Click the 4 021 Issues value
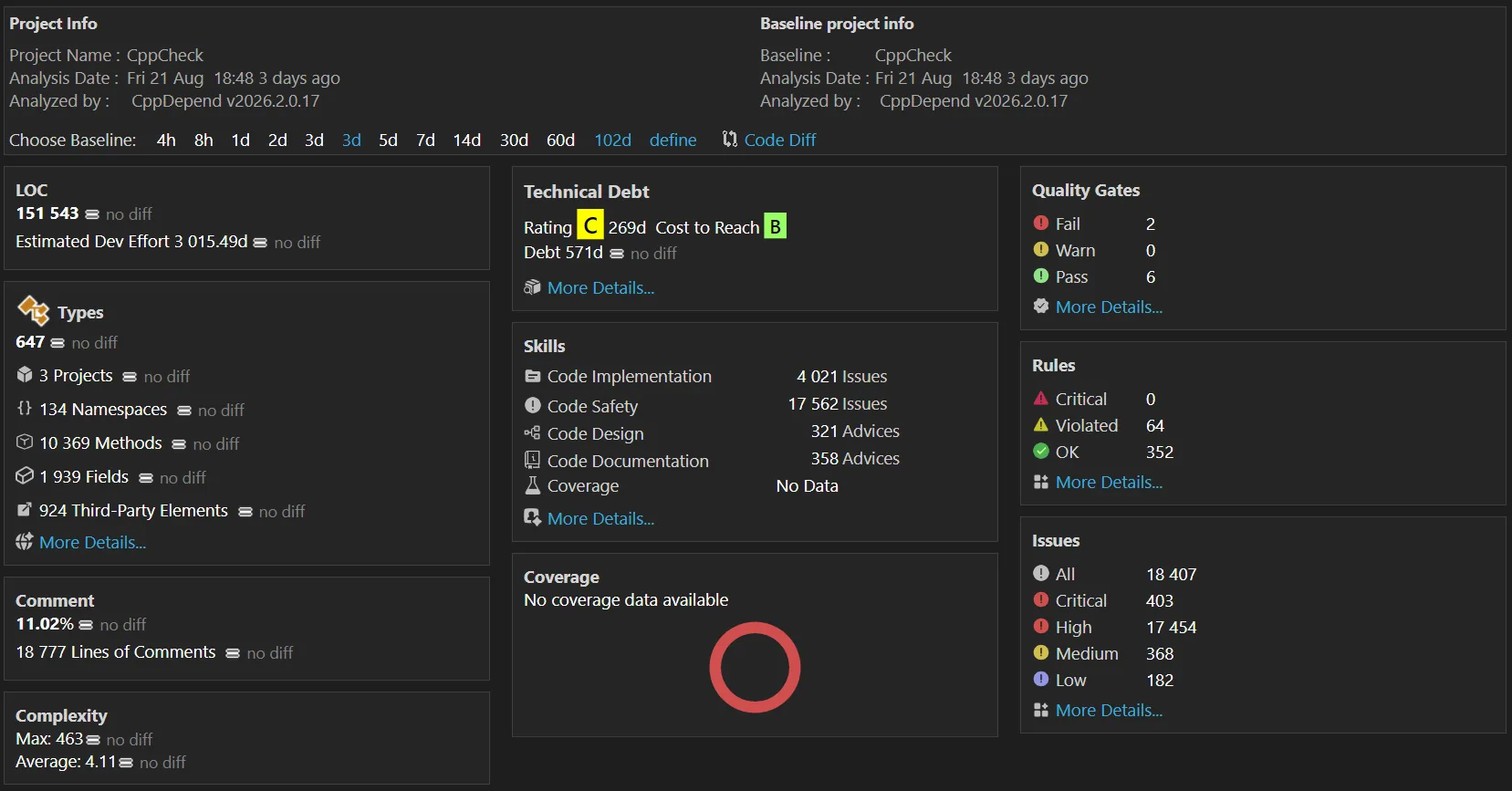Image resolution: width=1512 pixels, height=791 pixels. click(841, 376)
